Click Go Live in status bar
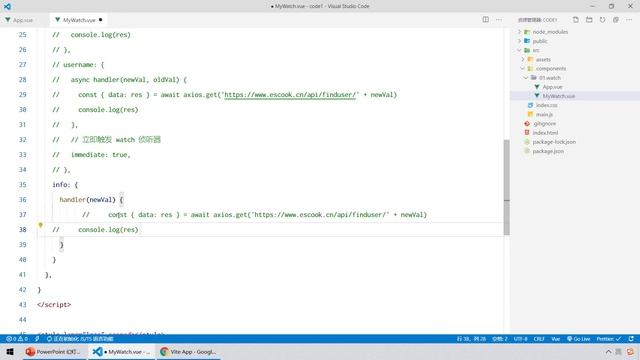This screenshot has width=640, height=360. (578, 339)
